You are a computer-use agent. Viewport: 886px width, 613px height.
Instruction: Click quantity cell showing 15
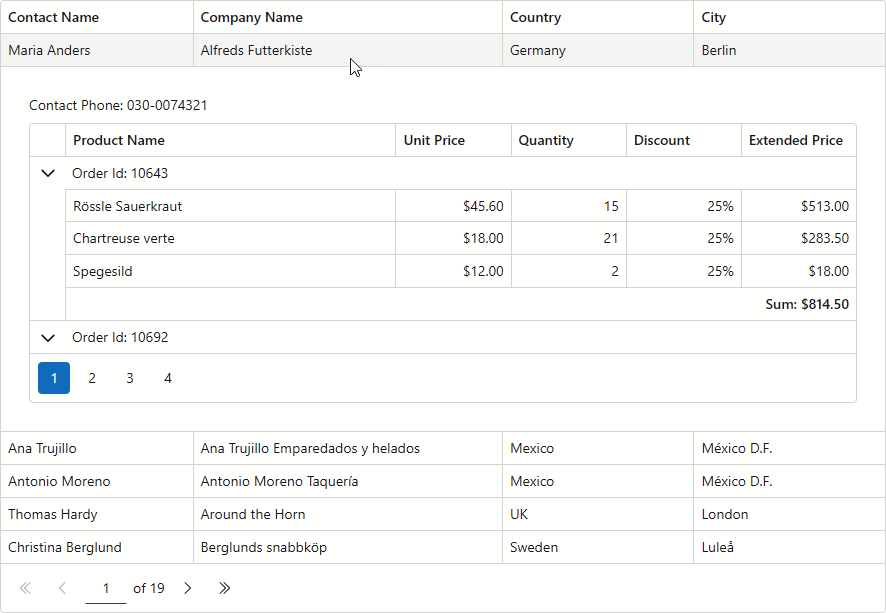tap(568, 206)
